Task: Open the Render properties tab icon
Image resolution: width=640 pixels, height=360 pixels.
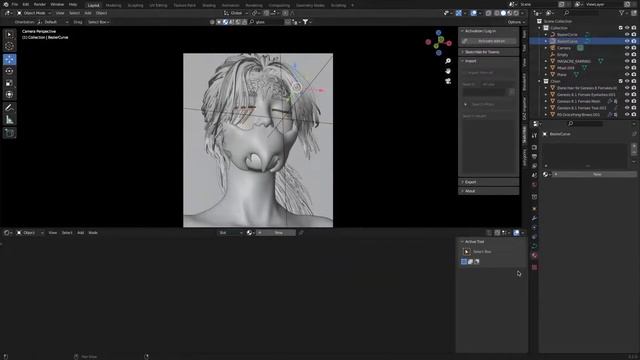Action: (x=534, y=147)
